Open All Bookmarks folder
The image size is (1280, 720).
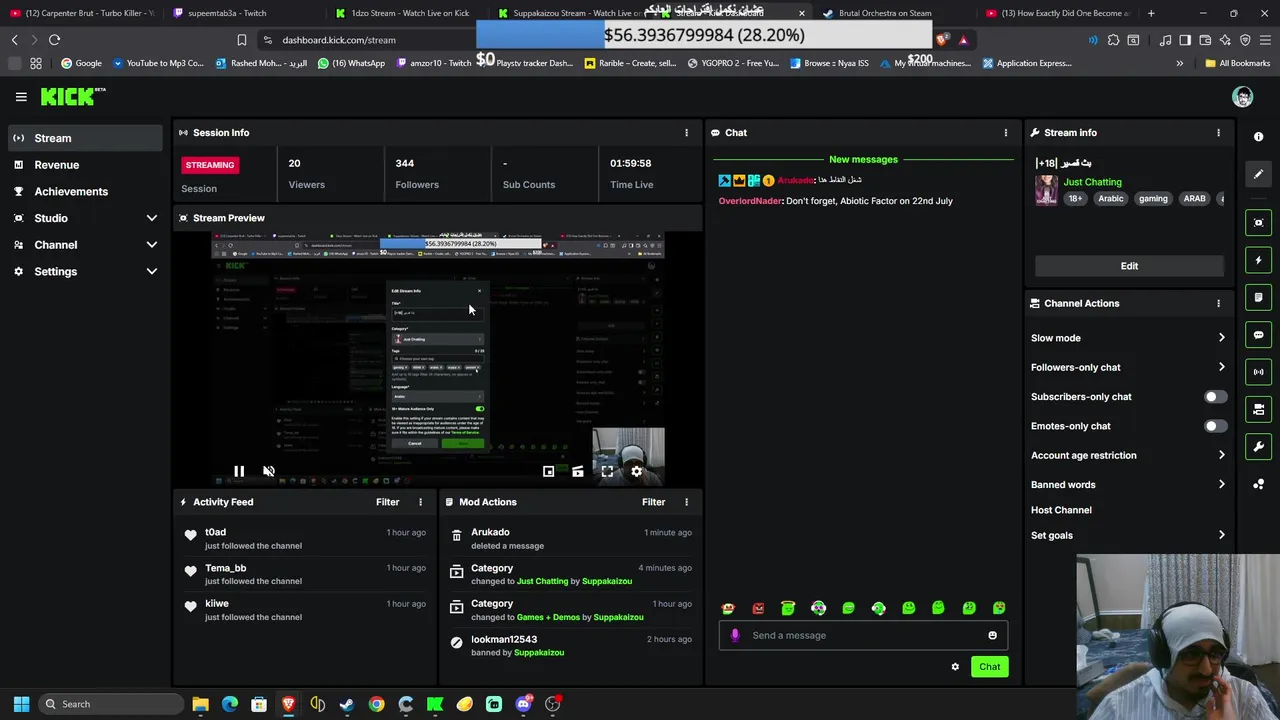[x=1237, y=63]
